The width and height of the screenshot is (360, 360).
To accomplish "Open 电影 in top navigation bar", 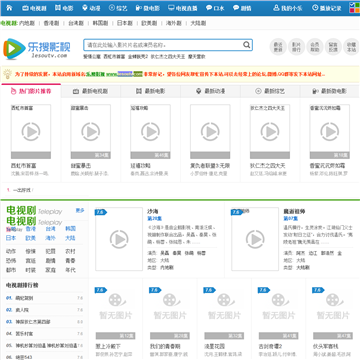I will (x=64, y=8).
